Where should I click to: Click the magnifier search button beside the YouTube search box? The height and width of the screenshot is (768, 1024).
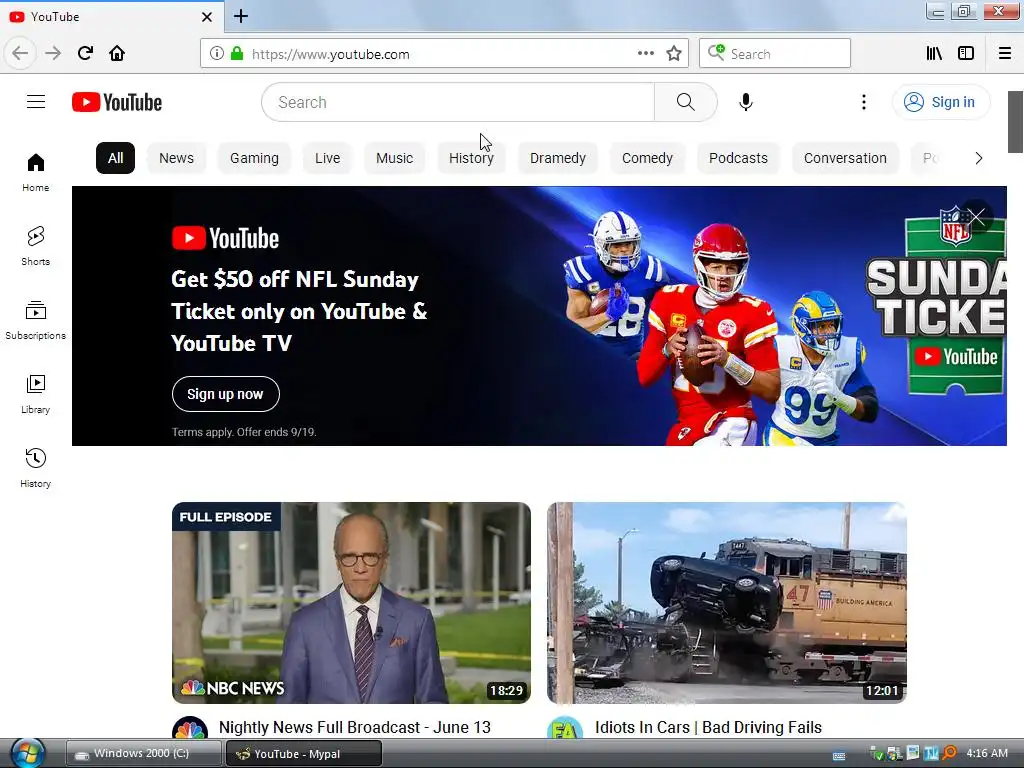pos(685,102)
